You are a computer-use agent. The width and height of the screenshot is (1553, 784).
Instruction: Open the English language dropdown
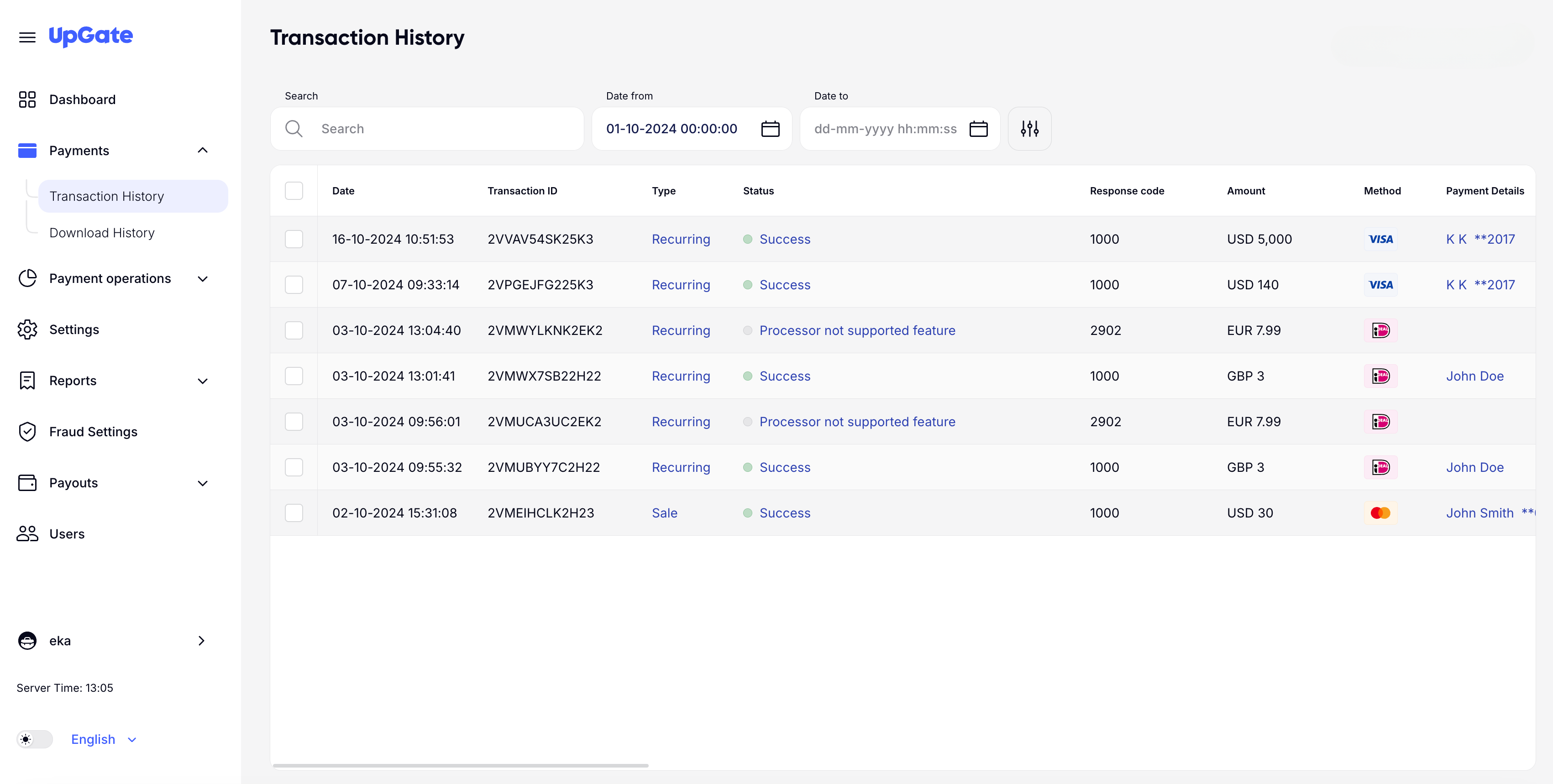click(x=104, y=739)
